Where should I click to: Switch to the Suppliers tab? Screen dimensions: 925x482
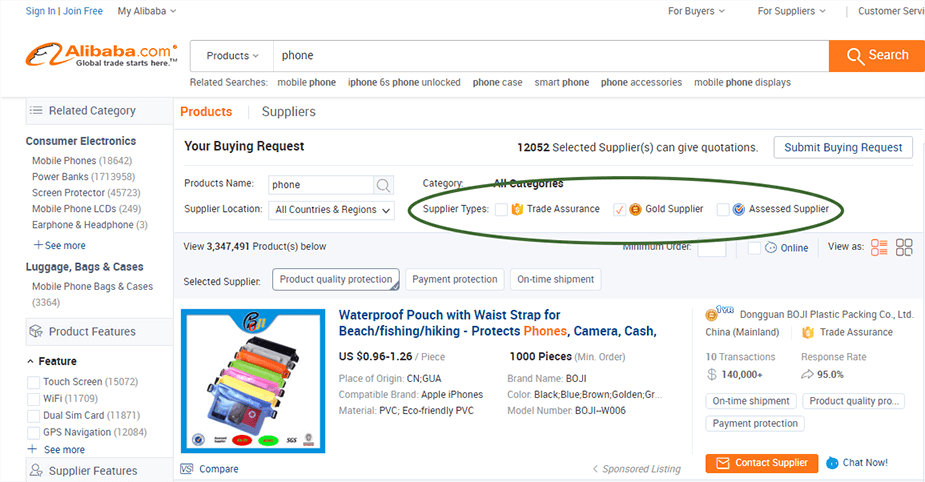(288, 112)
